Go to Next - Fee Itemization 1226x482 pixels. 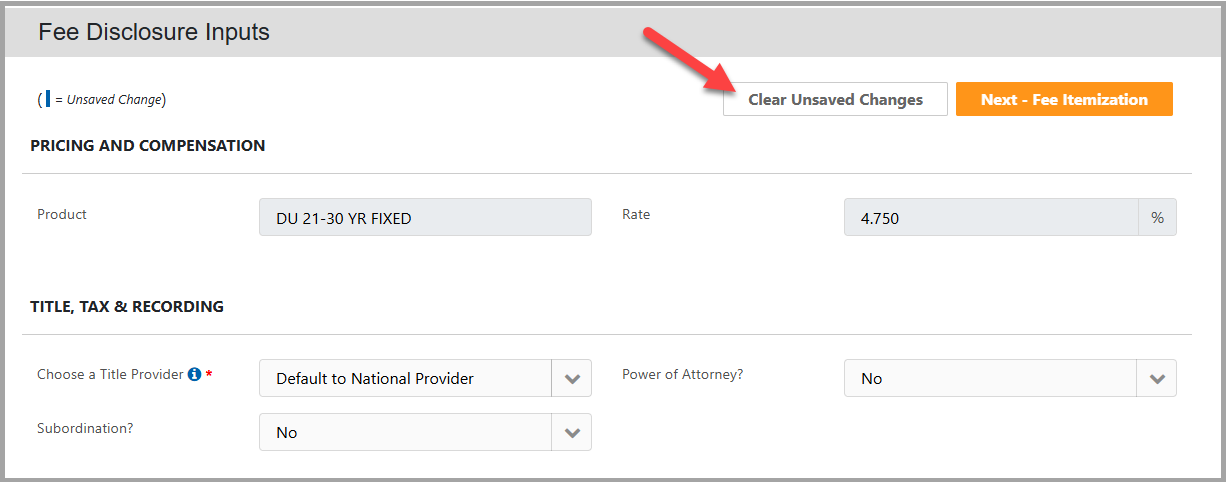(x=1064, y=99)
